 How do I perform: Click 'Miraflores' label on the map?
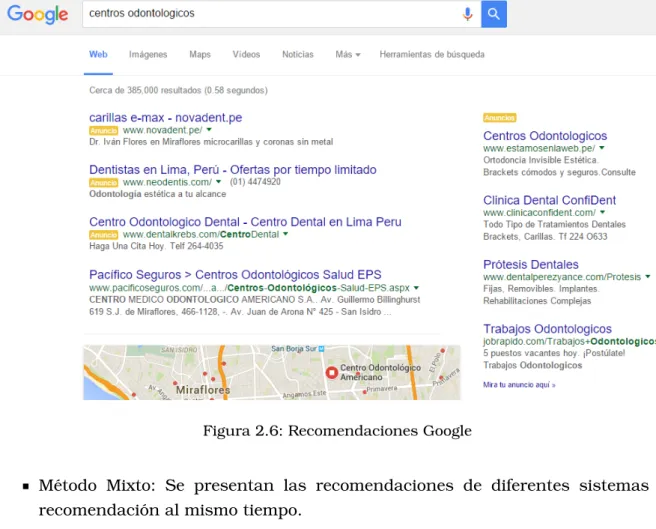[x=203, y=390]
